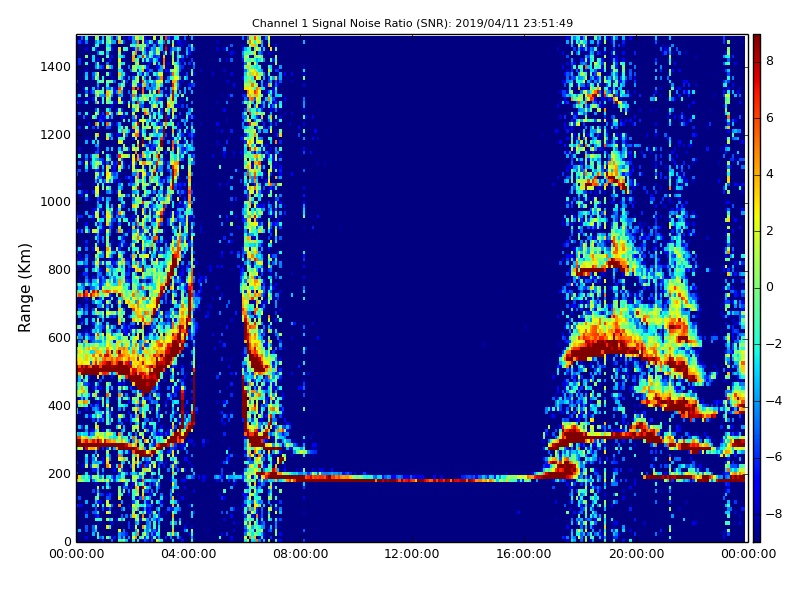Viewport: 800px width, 600px height.
Task: Click the 12:00:00 time axis label
Action: pyautogui.click(x=412, y=554)
